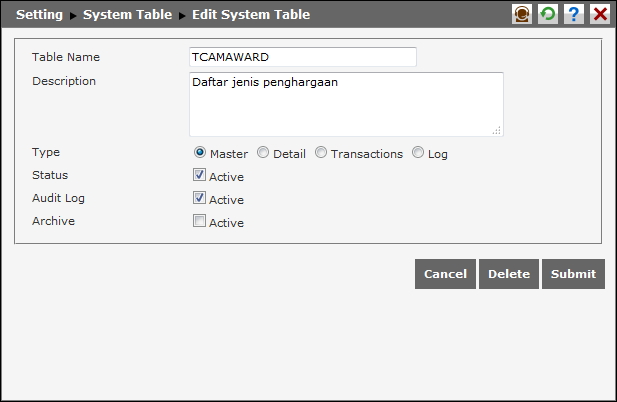Set type to Log radio option
Screen dimensions: 617x402
418,153
